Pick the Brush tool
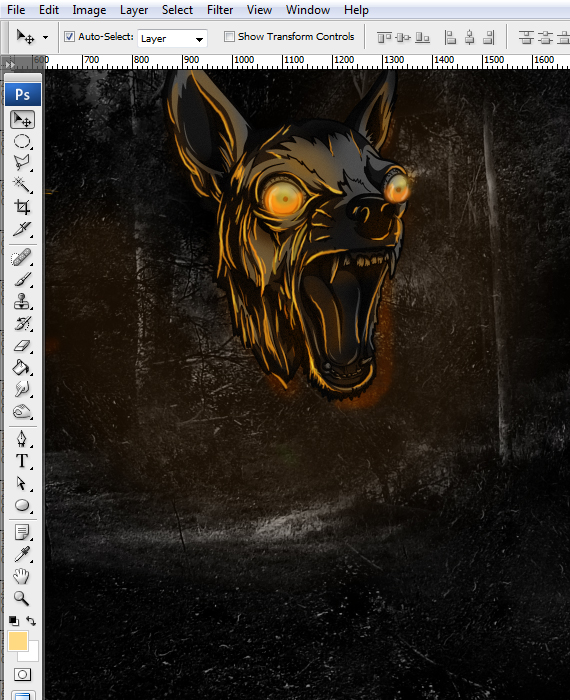Viewport: 570px width, 700px height. [22, 280]
